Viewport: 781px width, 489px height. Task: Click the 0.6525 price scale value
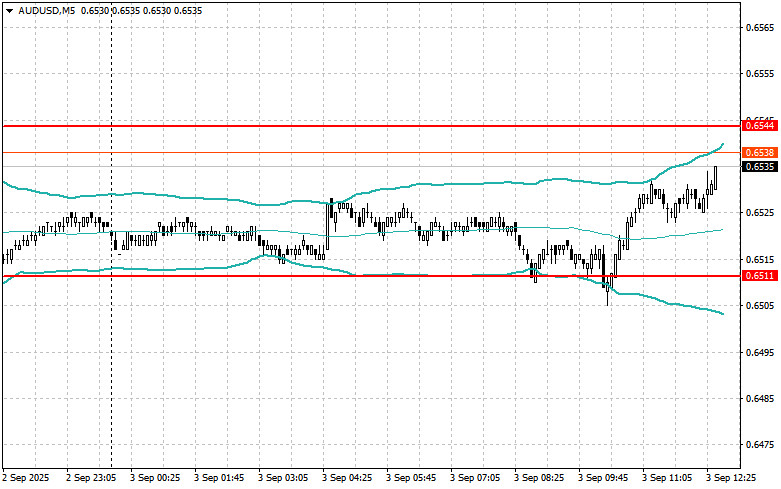click(760, 213)
